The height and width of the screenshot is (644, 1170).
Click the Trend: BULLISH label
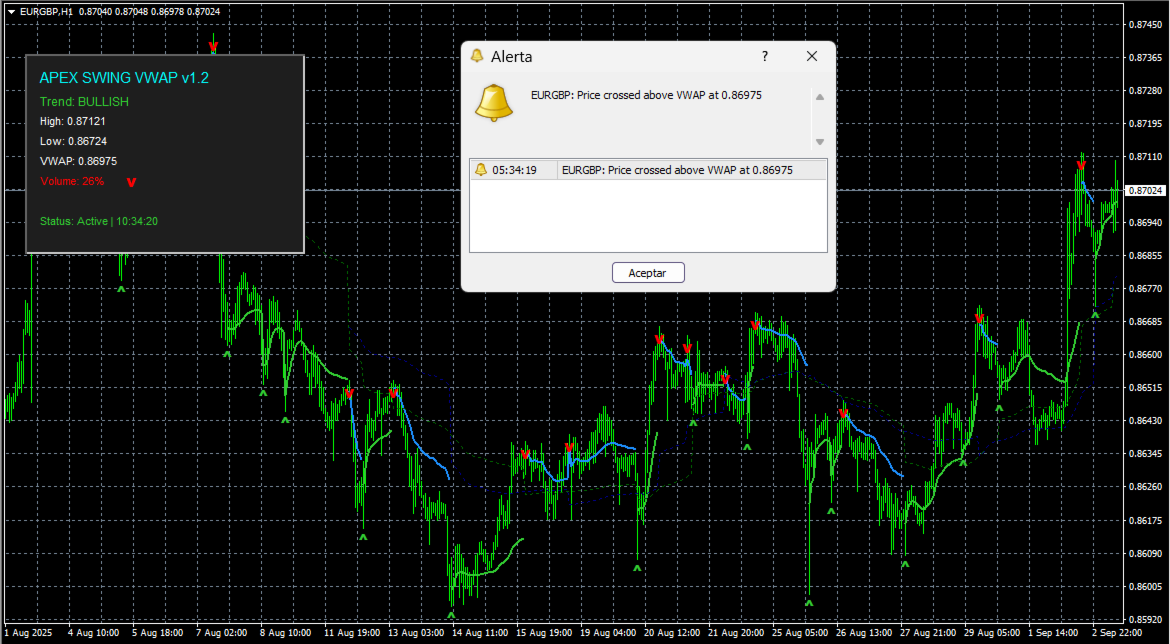pos(84,101)
